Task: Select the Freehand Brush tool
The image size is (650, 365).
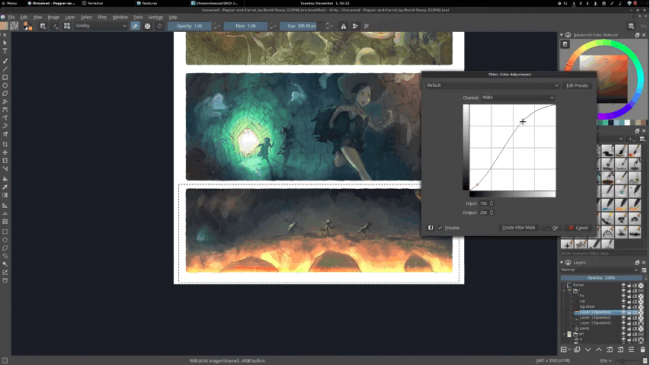Action: click(x=5, y=61)
